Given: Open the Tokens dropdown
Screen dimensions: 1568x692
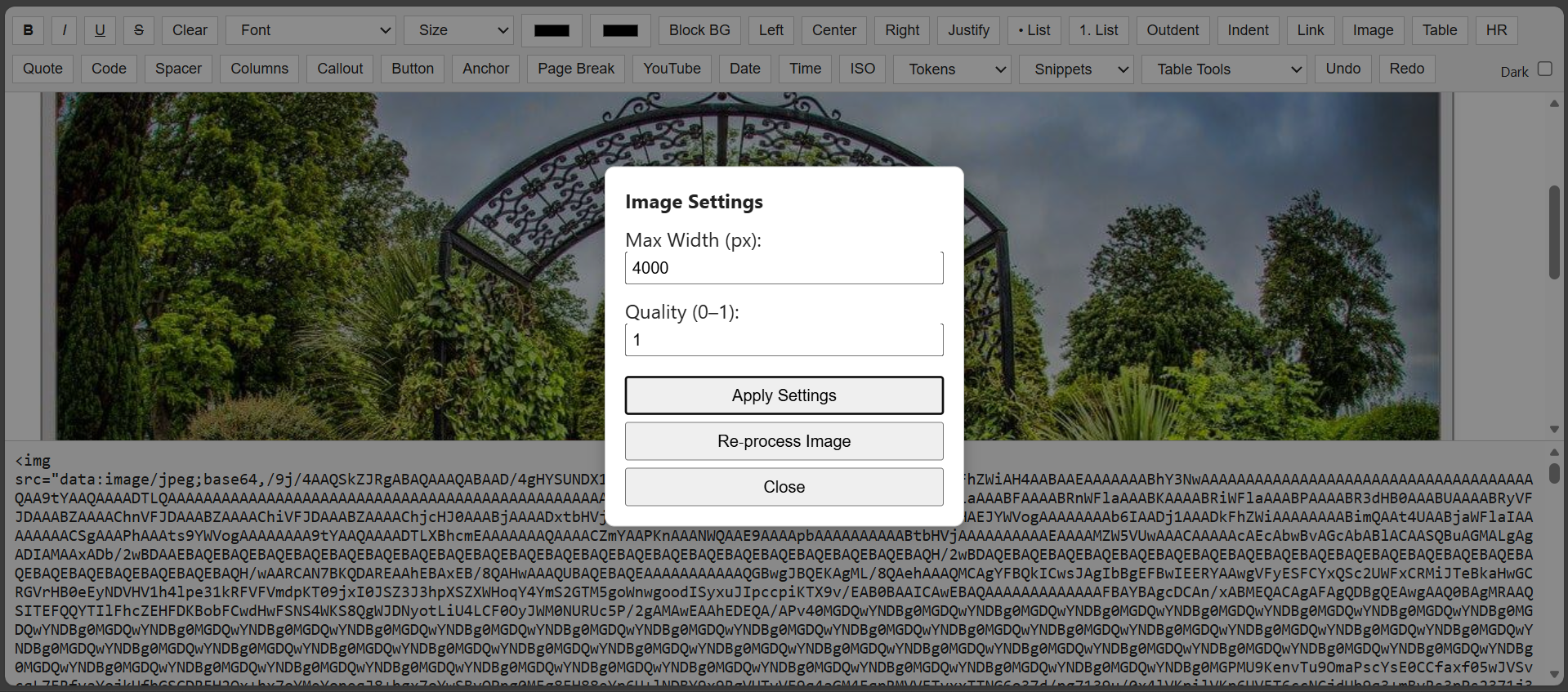Looking at the screenshot, I should pos(952,69).
